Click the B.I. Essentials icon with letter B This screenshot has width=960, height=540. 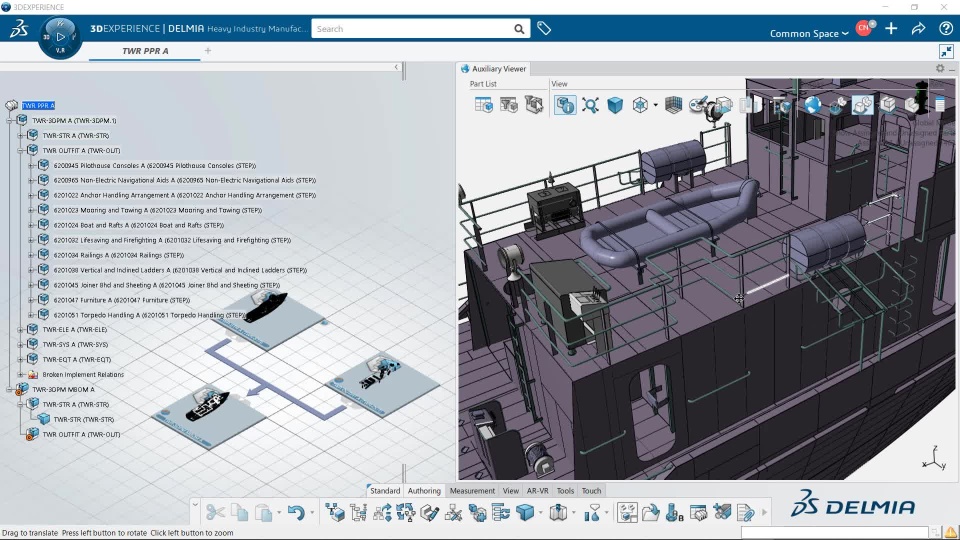point(674,512)
